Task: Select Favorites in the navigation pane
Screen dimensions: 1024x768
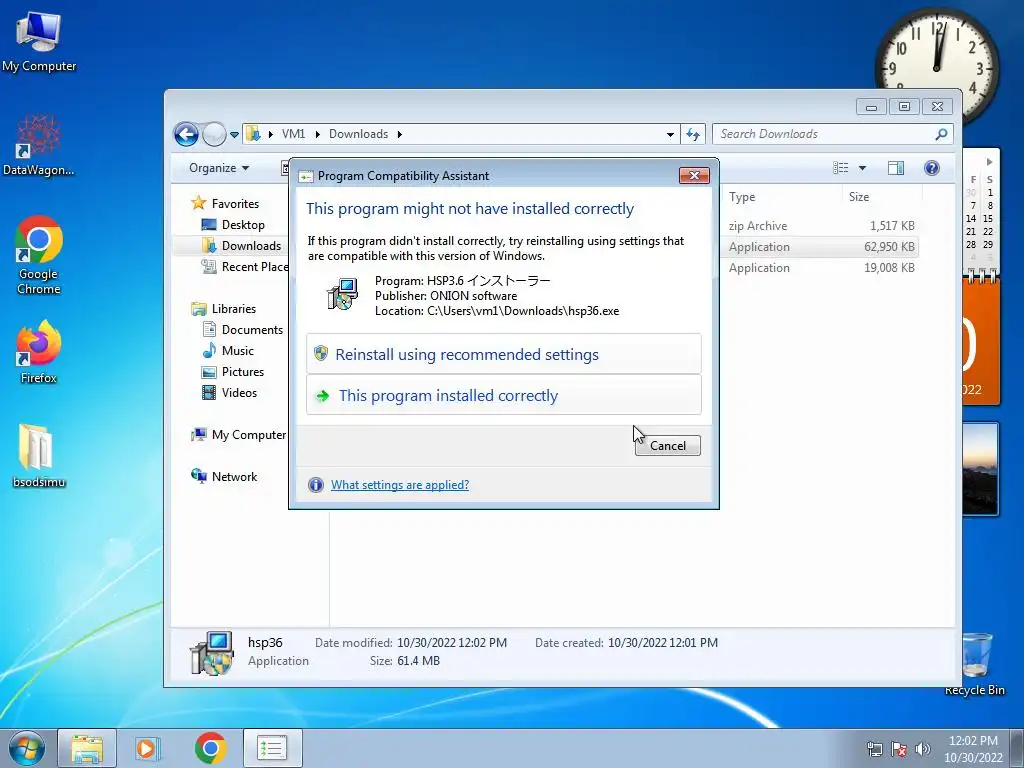Action: click(x=235, y=204)
